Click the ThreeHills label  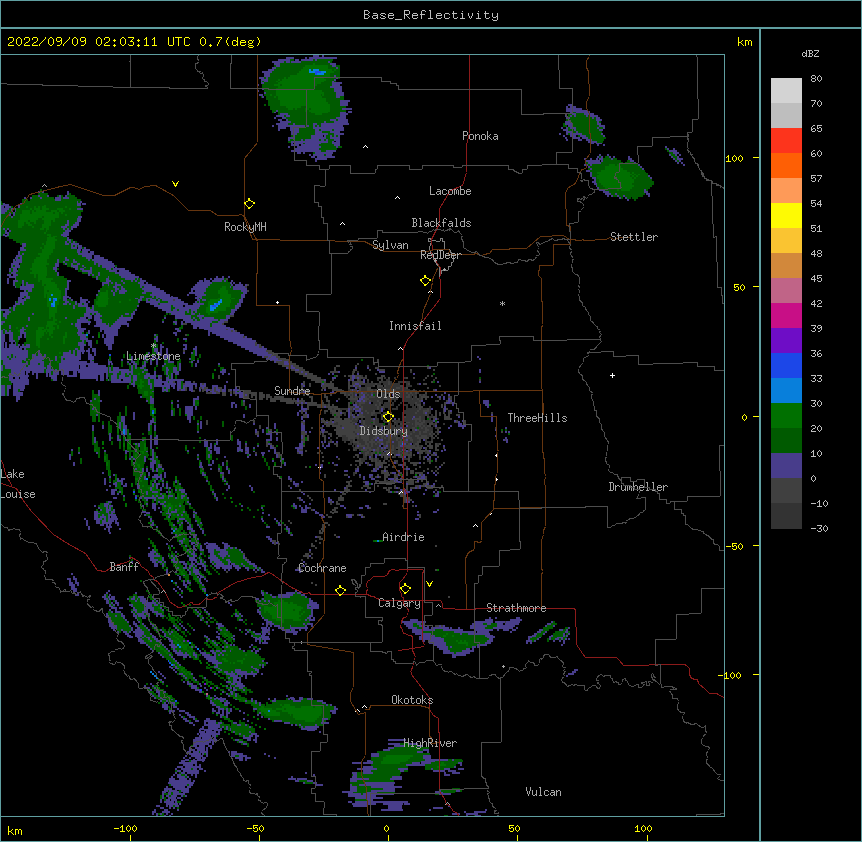pos(537,418)
